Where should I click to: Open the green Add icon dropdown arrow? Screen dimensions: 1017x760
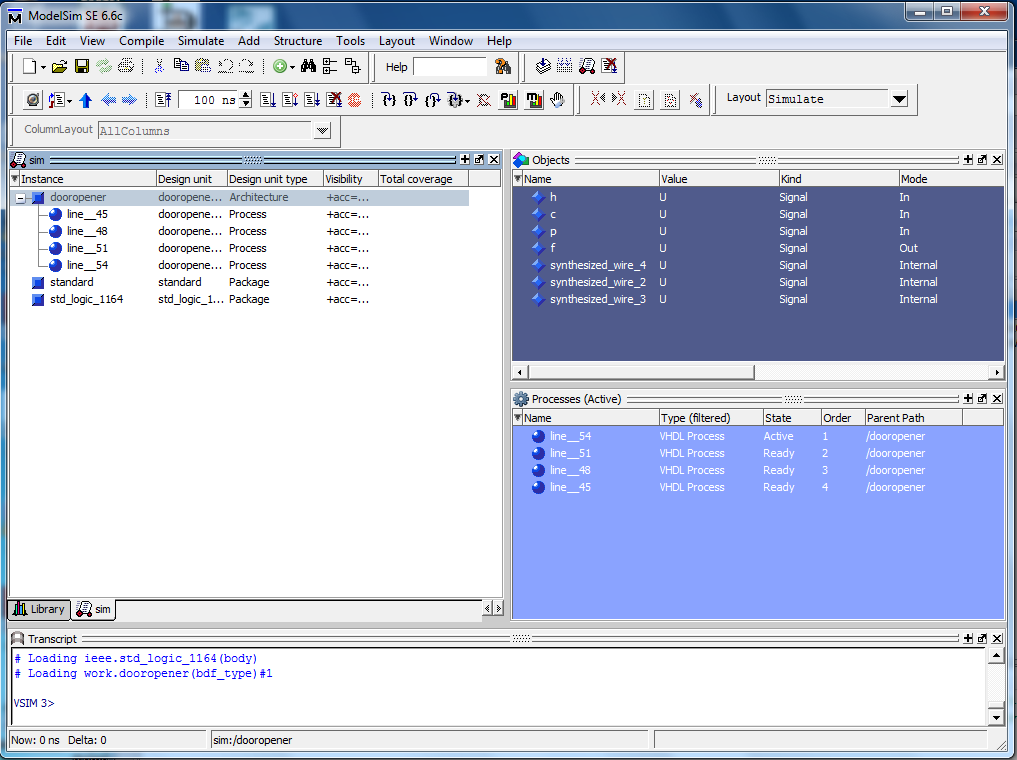click(x=293, y=67)
